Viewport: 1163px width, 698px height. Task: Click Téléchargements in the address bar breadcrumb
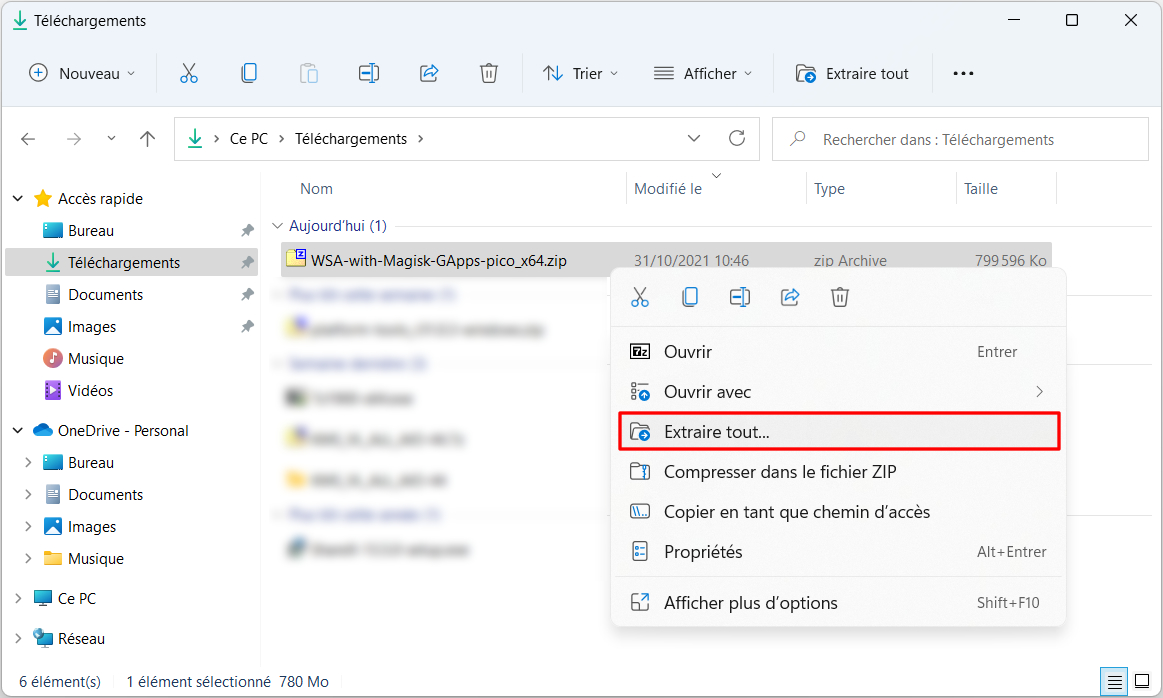[x=351, y=139]
